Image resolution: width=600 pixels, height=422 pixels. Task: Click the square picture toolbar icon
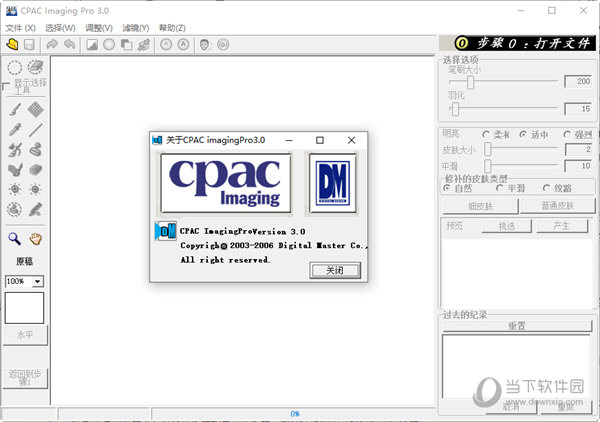tap(92, 45)
